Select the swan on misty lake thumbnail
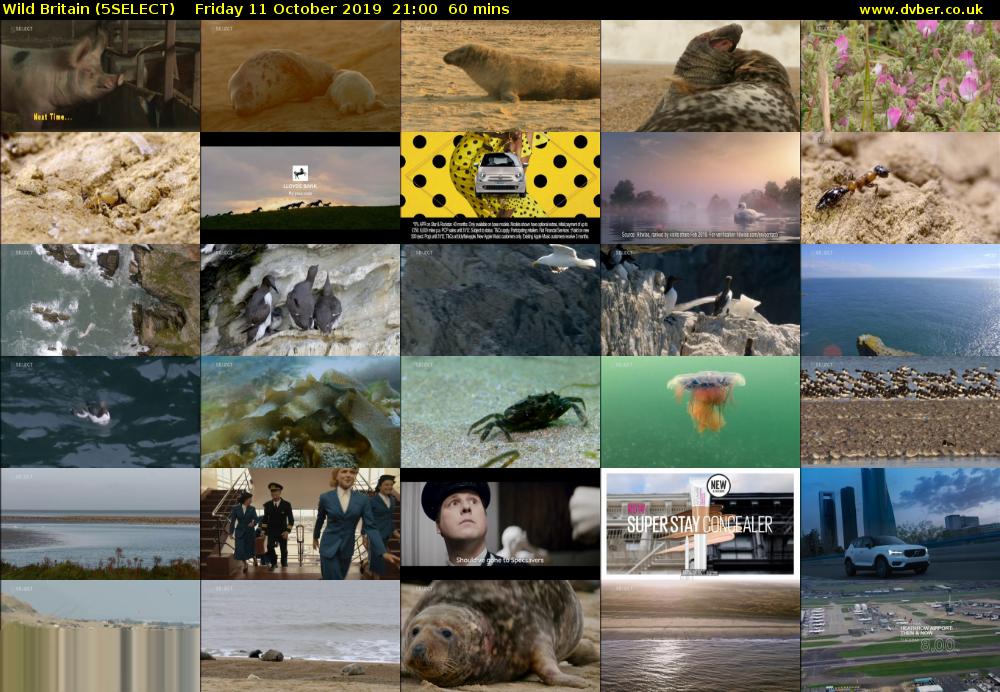This screenshot has width=1000, height=692. (700, 188)
